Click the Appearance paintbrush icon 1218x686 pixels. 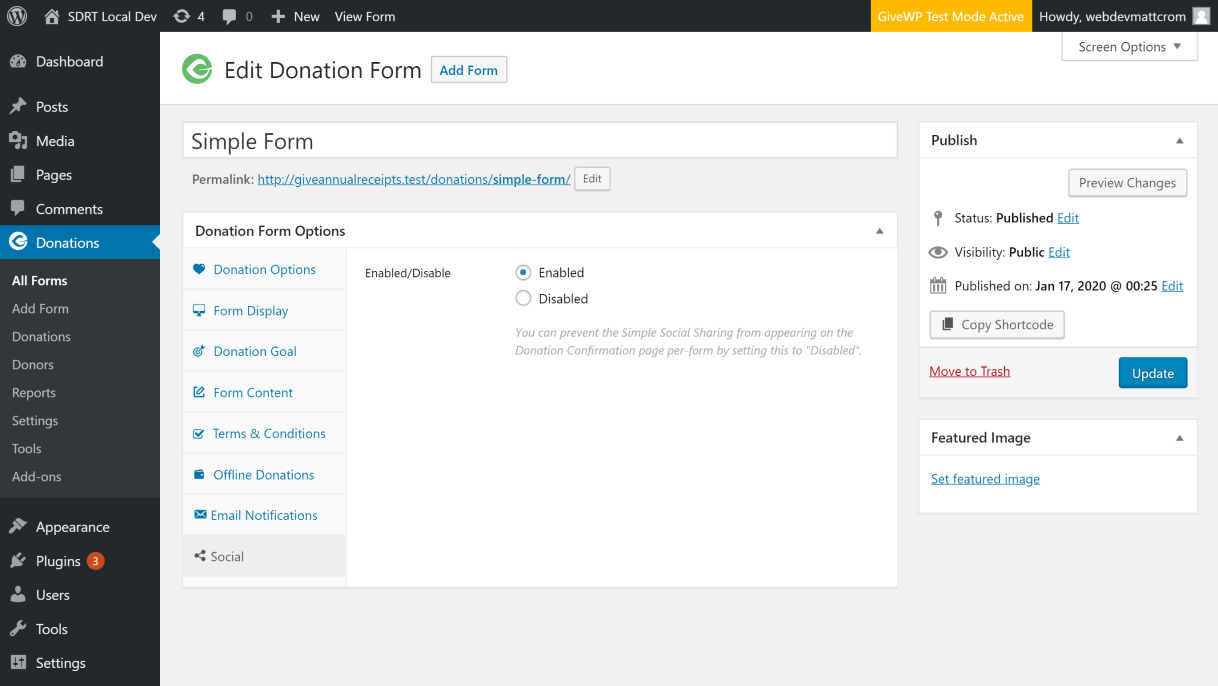18,526
